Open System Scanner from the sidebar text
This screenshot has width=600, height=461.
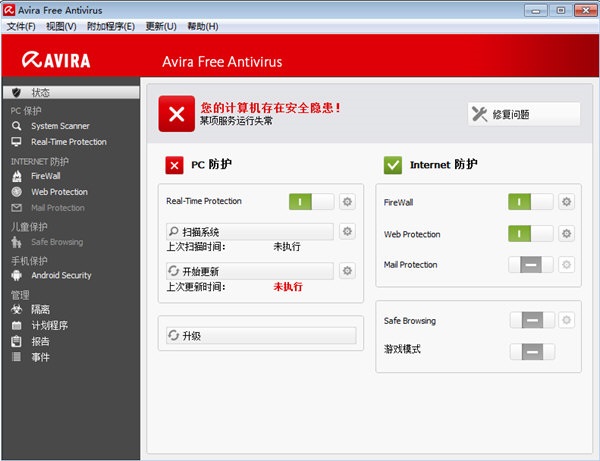60,126
